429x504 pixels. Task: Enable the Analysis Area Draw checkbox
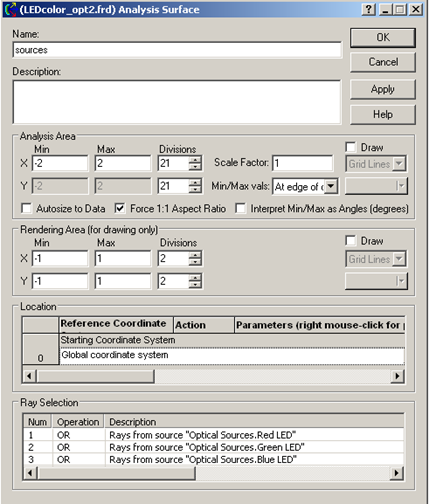(x=350, y=147)
